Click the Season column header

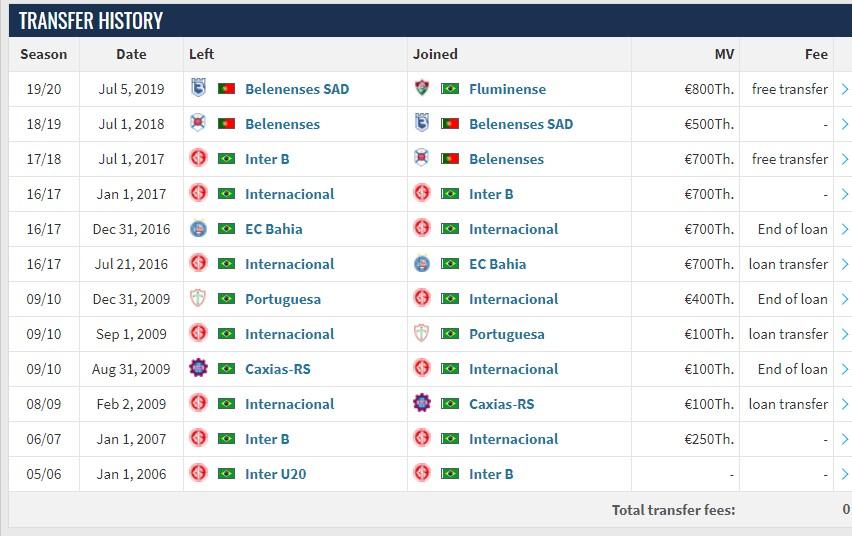(44, 54)
